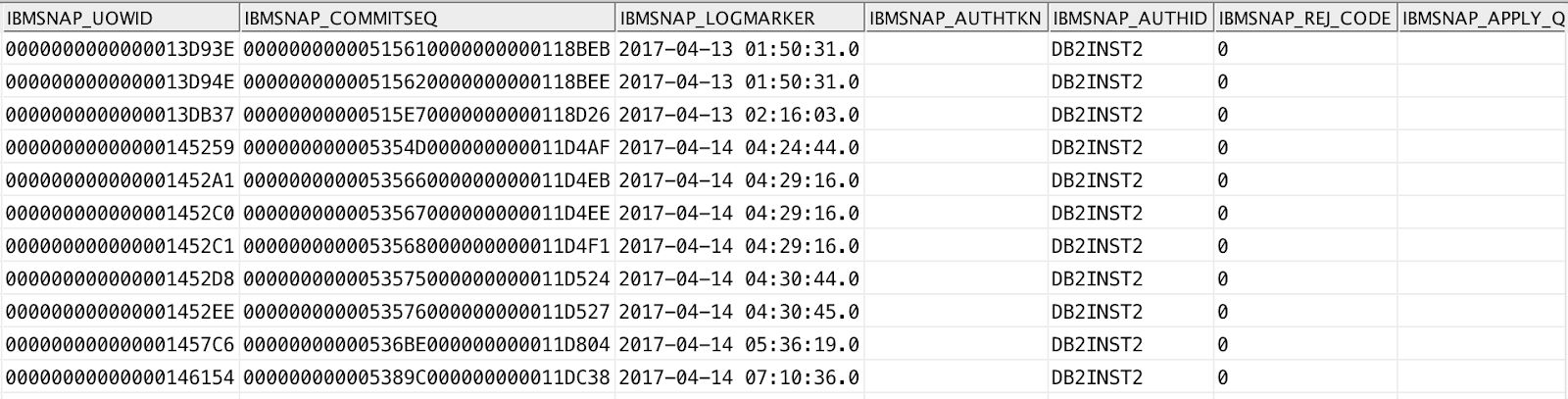Click UOWID cell ending in 1452C0

pos(120,213)
